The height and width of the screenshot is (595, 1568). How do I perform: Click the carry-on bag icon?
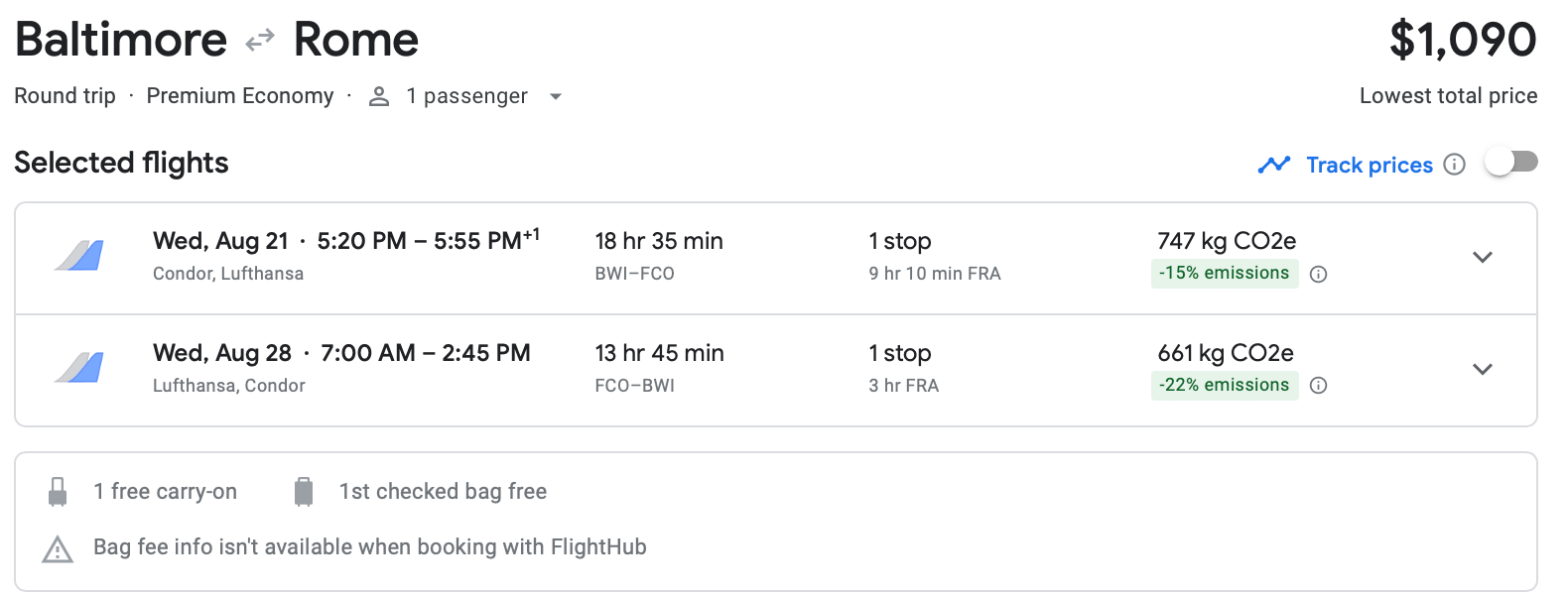pos(58,490)
